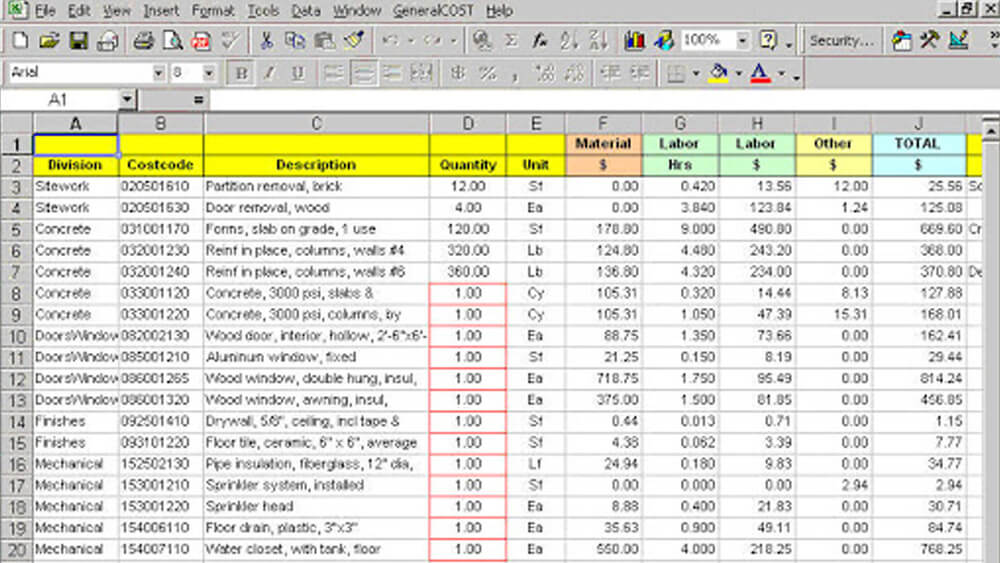The height and width of the screenshot is (563, 1000).
Task: Apply the yellow Fill Color bucket
Action: (719, 73)
